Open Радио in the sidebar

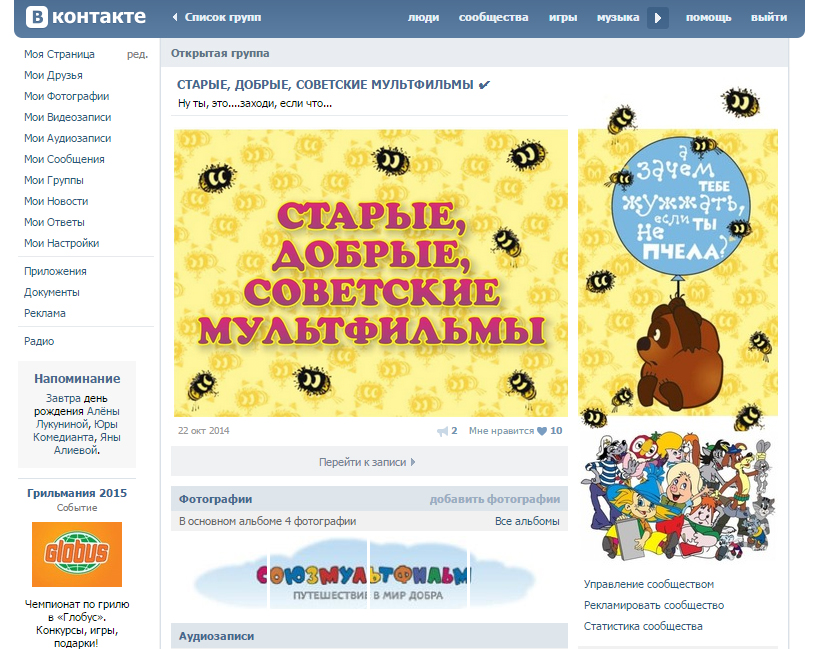tap(39, 341)
